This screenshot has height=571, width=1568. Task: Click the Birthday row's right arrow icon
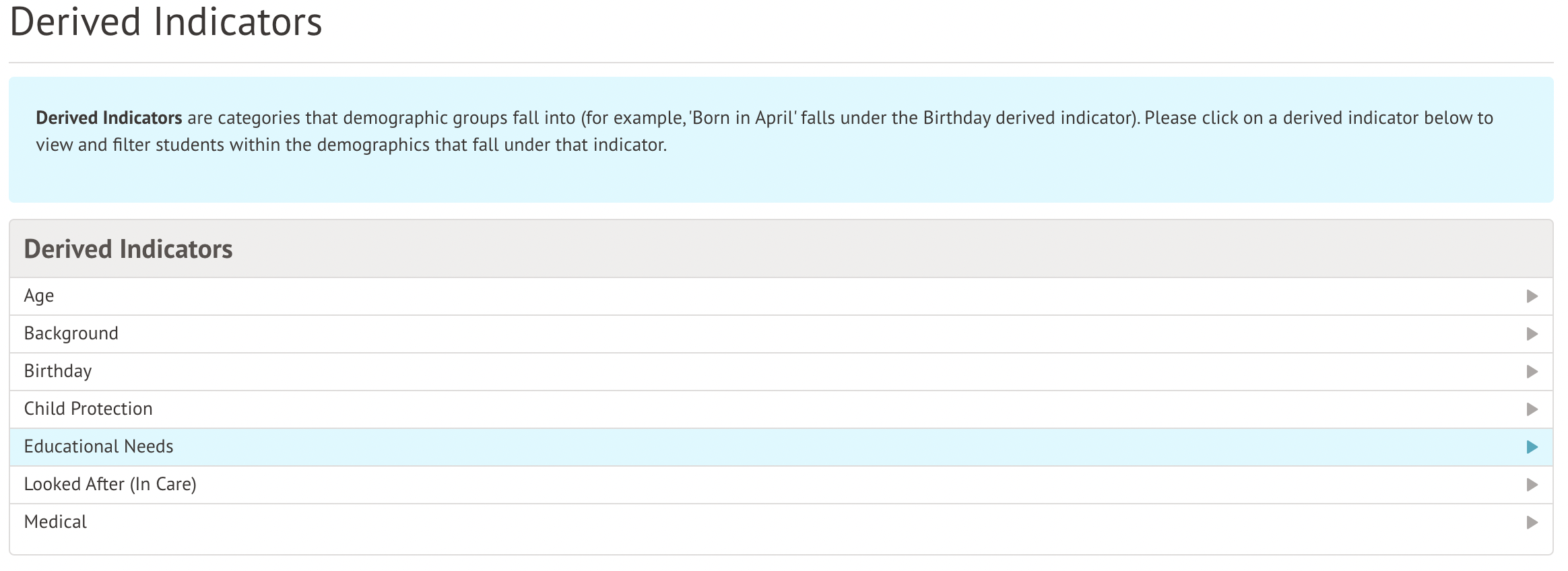[1532, 372]
